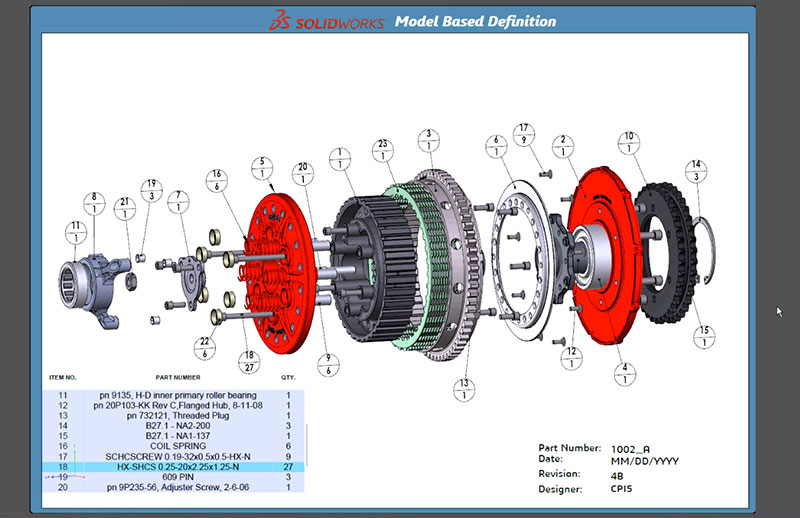Image resolution: width=800 pixels, height=518 pixels.
Task: Select highlighted BOM row HX-SHCS 0.25-20x2.25x1.25-N
Action: pos(180,466)
